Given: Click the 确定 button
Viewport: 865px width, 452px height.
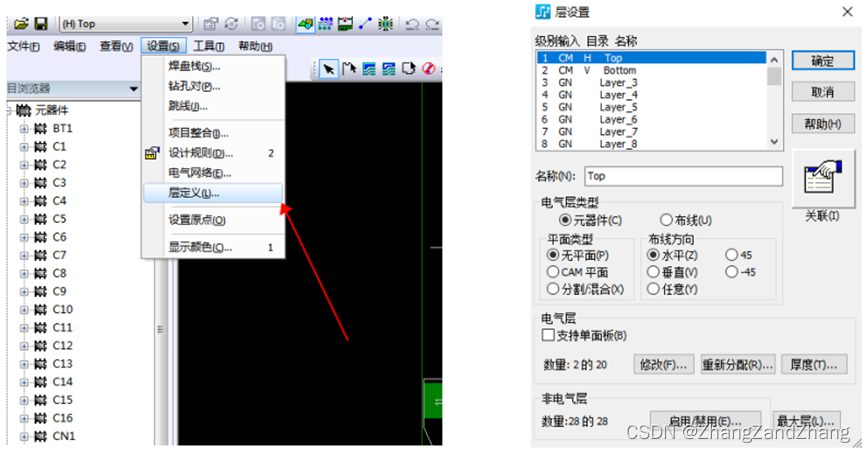Looking at the screenshot, I should pyautogui.click(x=823, y=61).
